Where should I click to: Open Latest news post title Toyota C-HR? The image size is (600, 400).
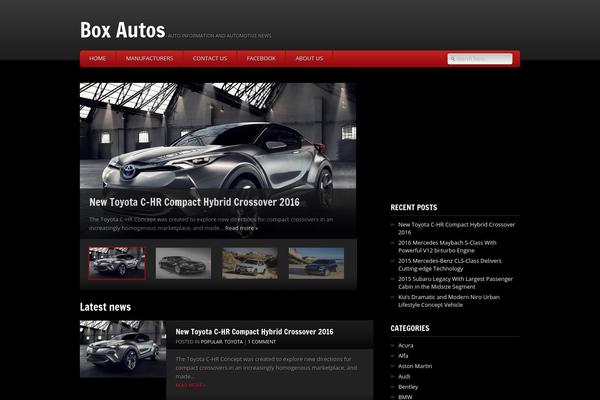click(x=254, y=332)
